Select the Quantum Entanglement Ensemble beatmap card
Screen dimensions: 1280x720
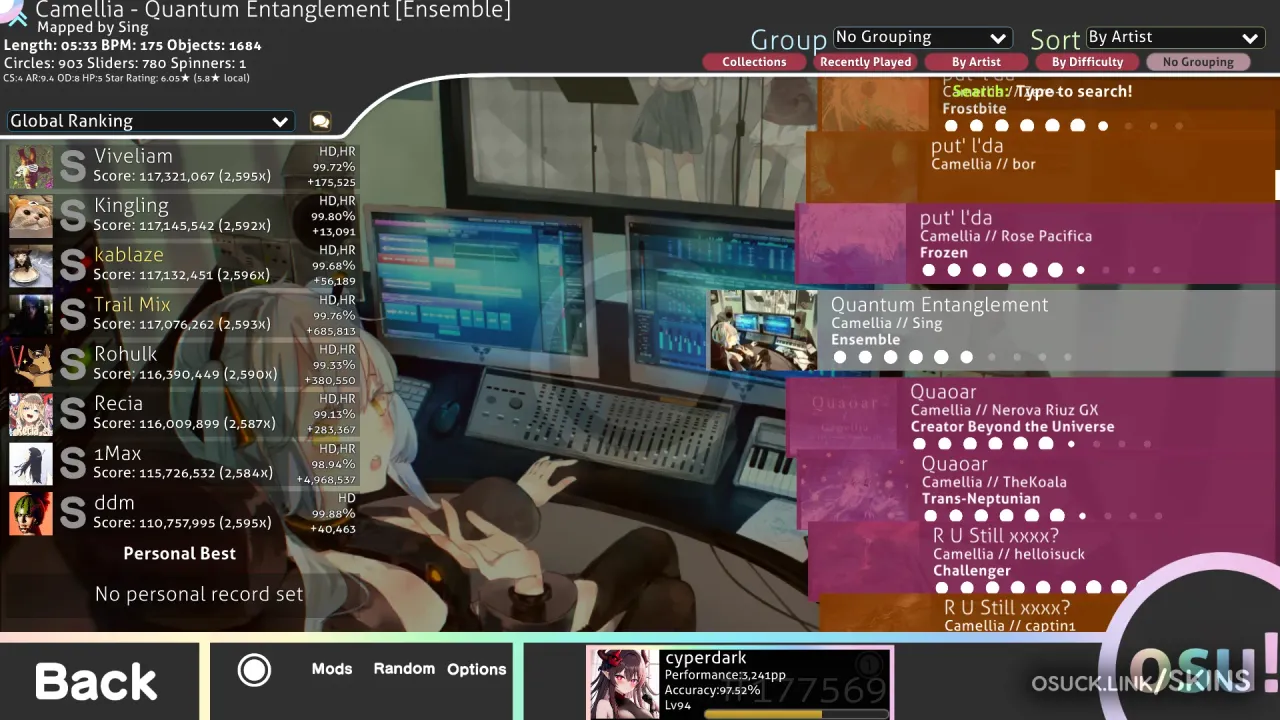click(994, 330)
